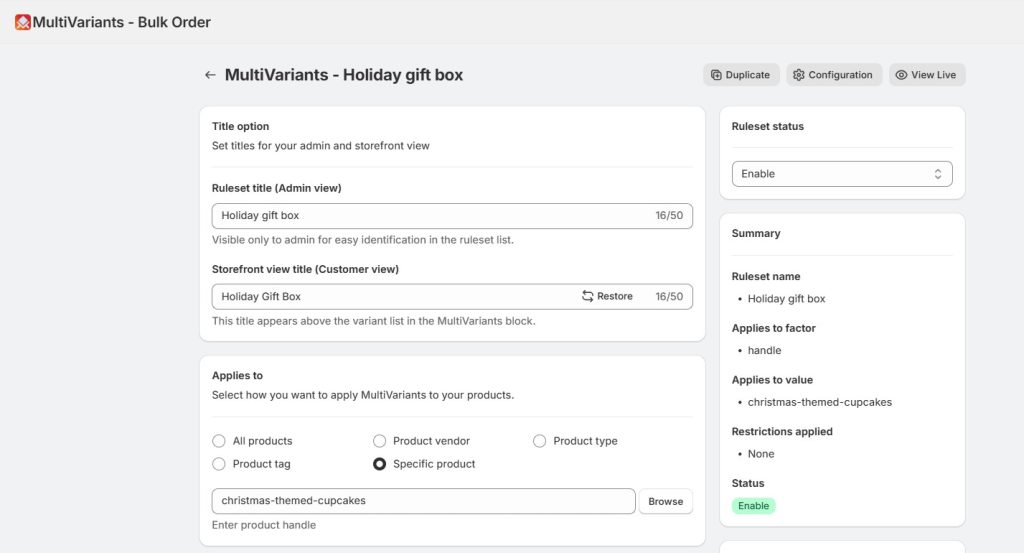1024x553 pixels.
Task: Click the product handle text field
Action: [x=423, y=501]
